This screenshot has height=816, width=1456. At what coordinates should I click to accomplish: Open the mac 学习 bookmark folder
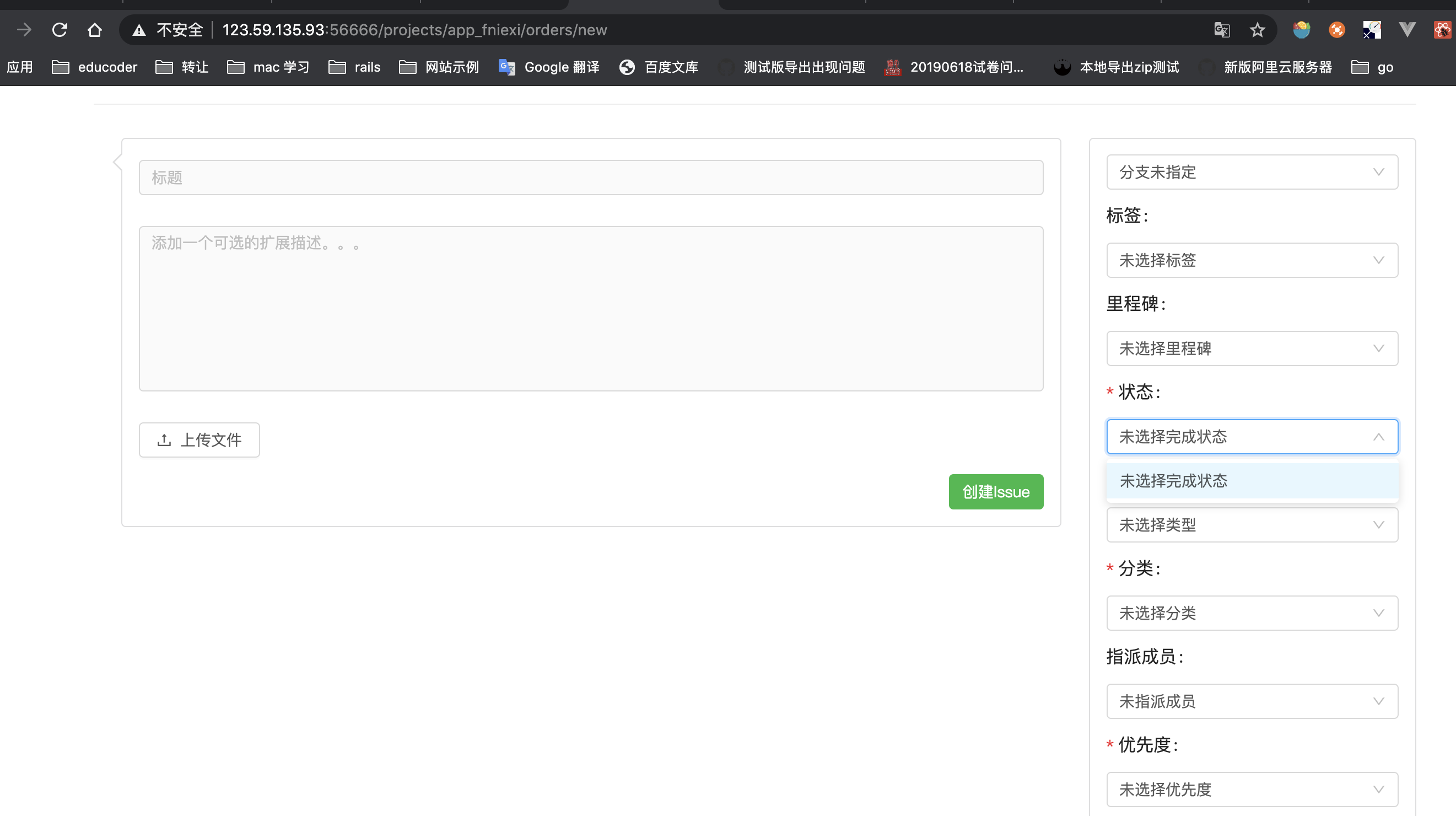coord(268,67)
